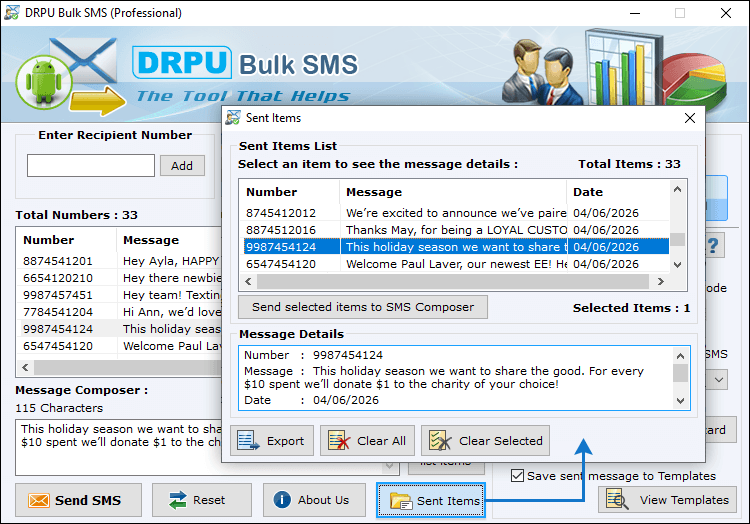Image resolution: width=750 pixels, height=524 pixels.
Task: Click inside the Message Details text box
Action: [x=457, y=378]
